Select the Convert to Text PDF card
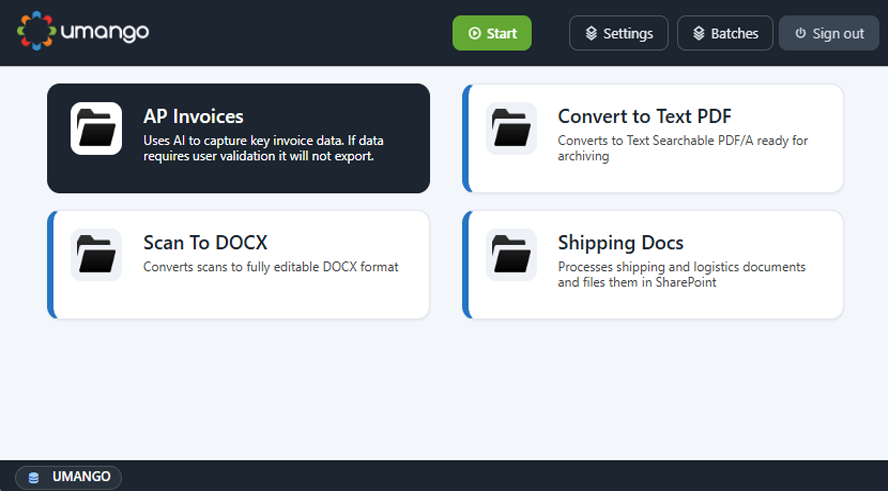The image size is (888, 491). (x=653, y=138)
